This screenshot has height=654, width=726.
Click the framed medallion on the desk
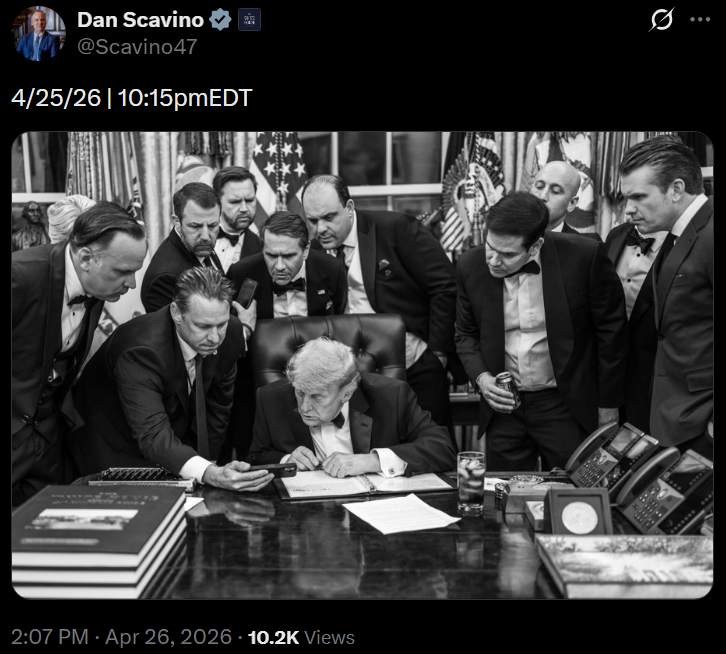(578, 513)
